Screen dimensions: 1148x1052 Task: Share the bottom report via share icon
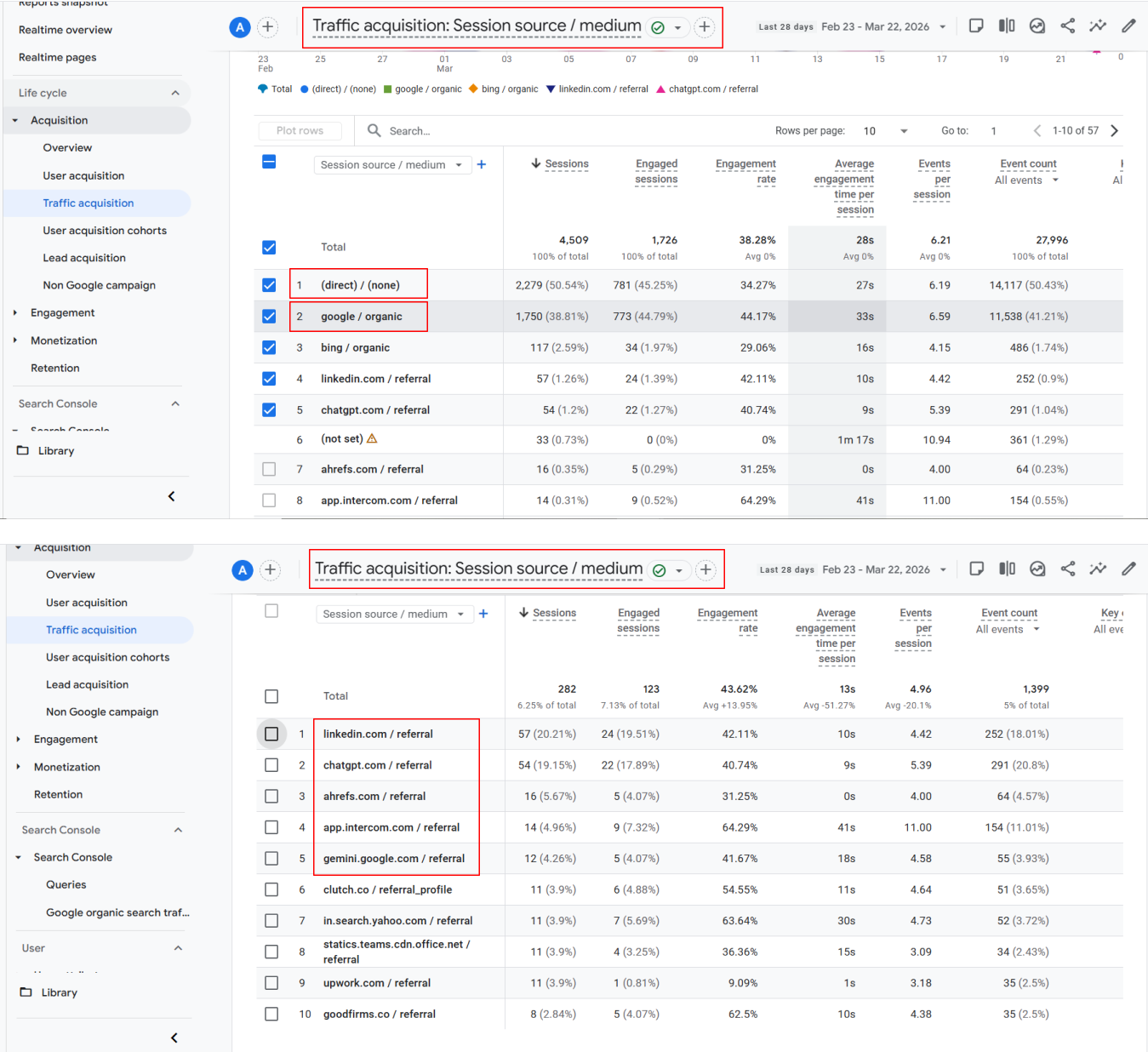[1068, 569]
